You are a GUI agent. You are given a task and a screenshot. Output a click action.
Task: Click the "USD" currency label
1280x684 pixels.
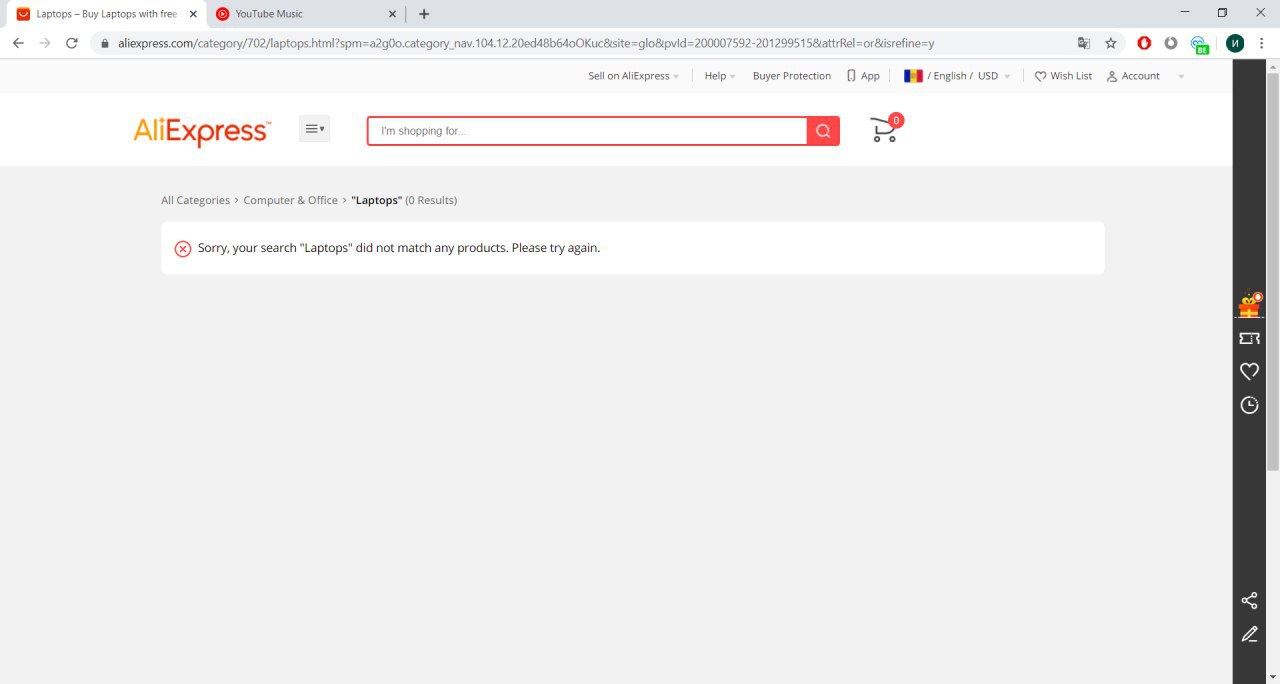[988, 76]
